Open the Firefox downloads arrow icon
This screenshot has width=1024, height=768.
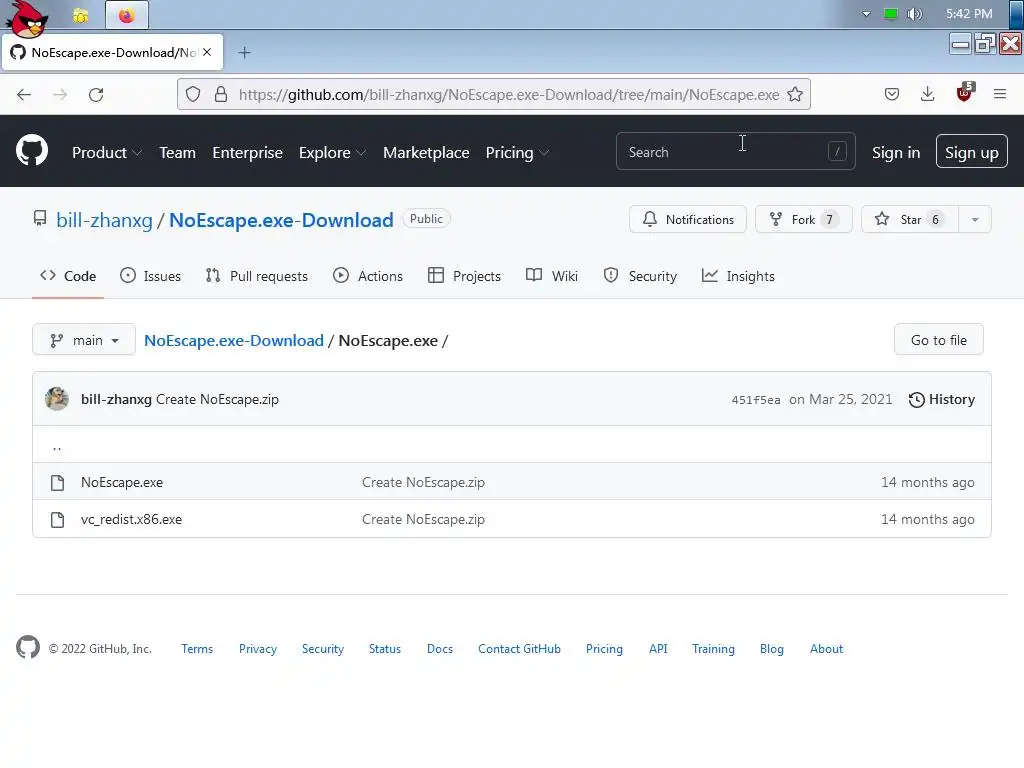pyautogui.click(x=927, y=94)
